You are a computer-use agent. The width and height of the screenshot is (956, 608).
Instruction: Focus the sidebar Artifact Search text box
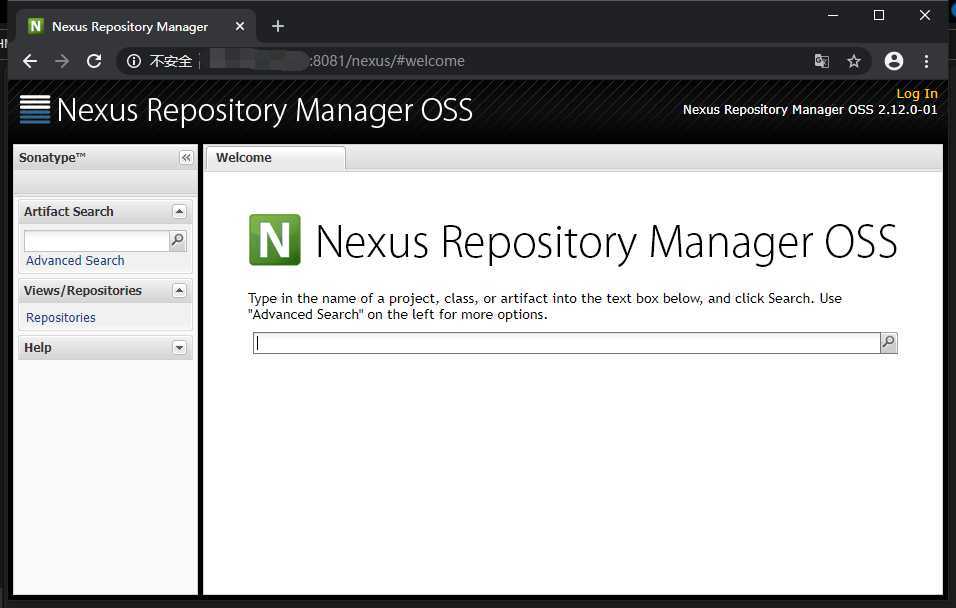tap(96, 240)
